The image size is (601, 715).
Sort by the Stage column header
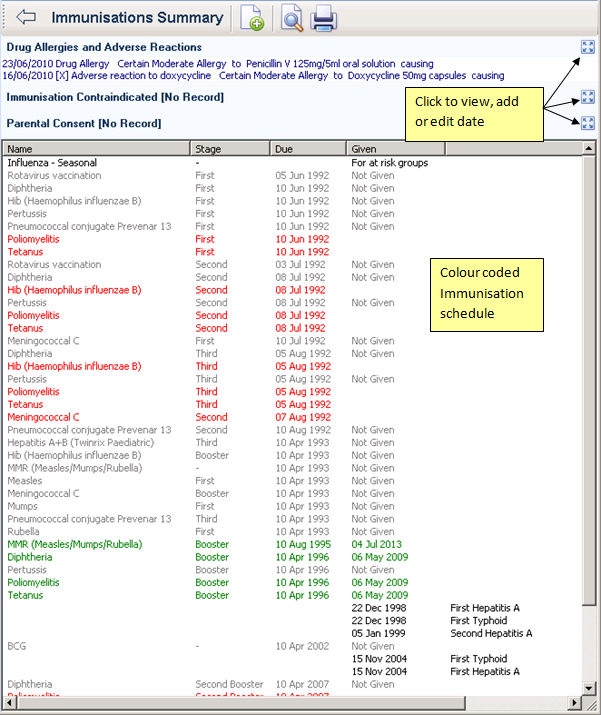230,149
